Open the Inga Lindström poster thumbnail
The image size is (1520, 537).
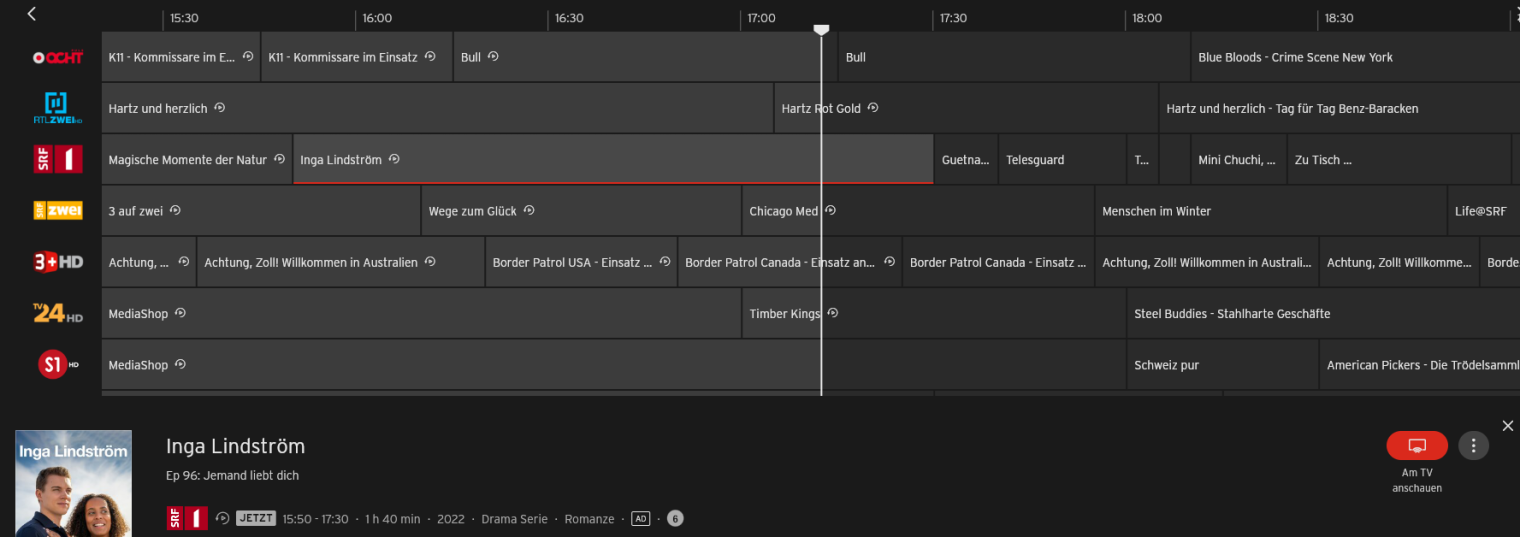[x=73, y=483]
